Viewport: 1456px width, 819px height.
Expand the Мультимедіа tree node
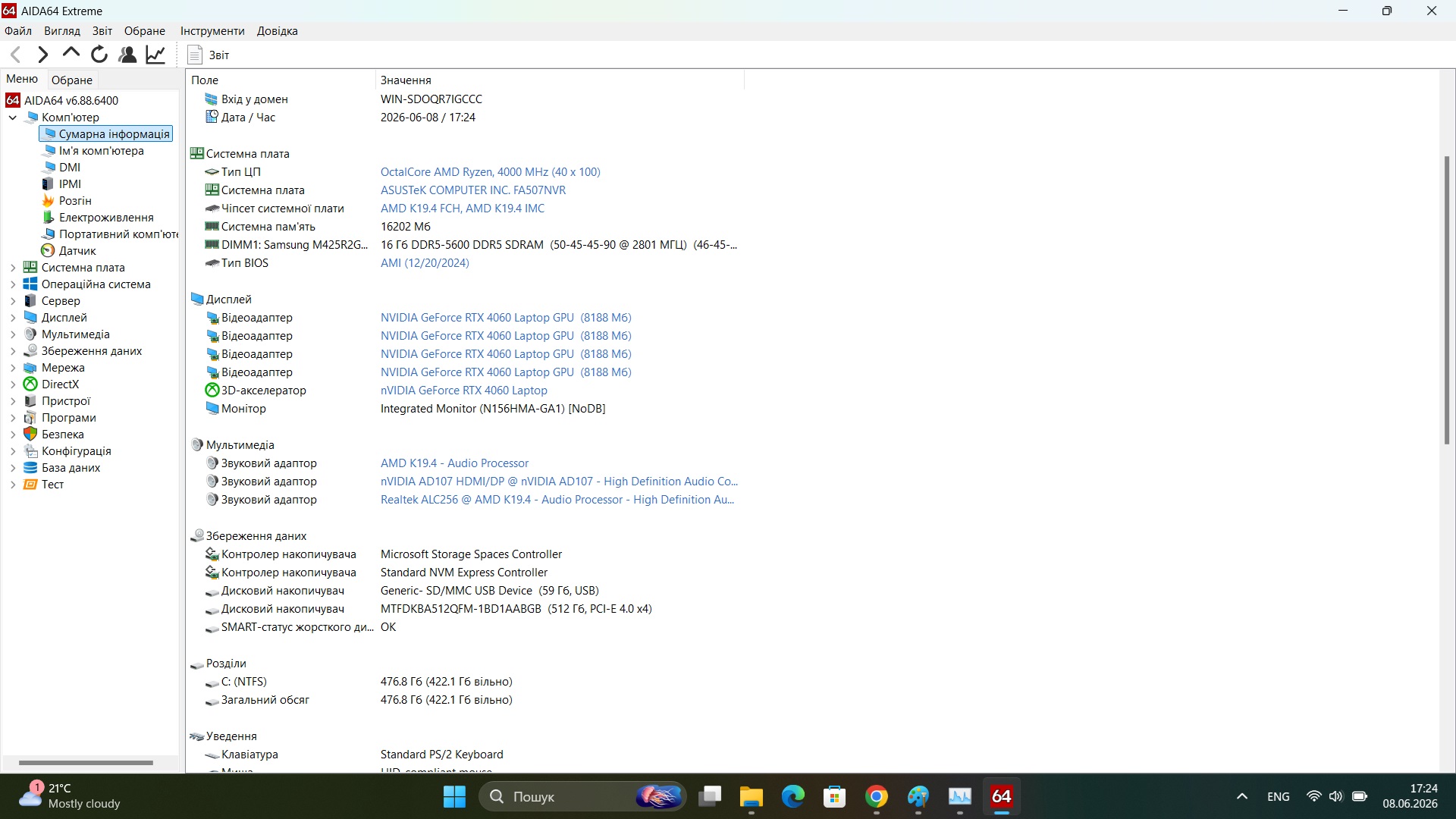tap(13, 334)
